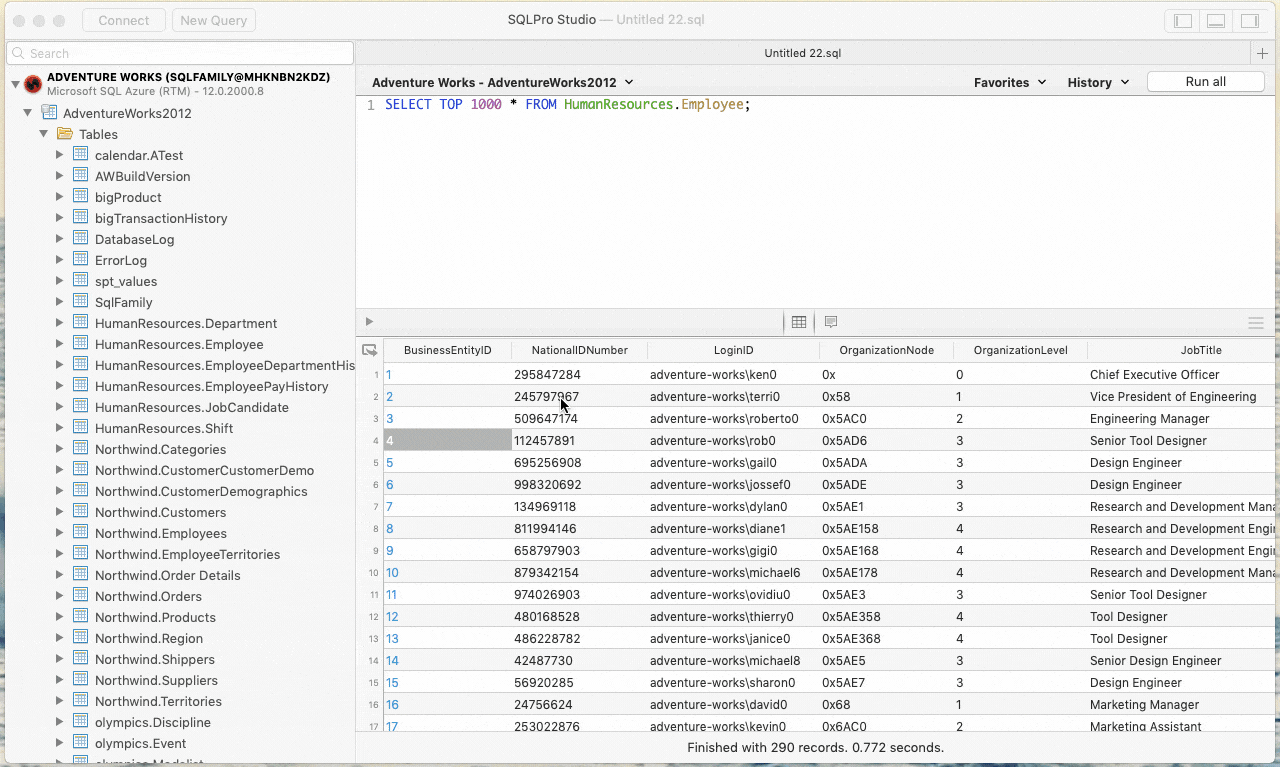Click the calendar.ATest table icon
Screen dimensions: 1280x767
[81, 155]
